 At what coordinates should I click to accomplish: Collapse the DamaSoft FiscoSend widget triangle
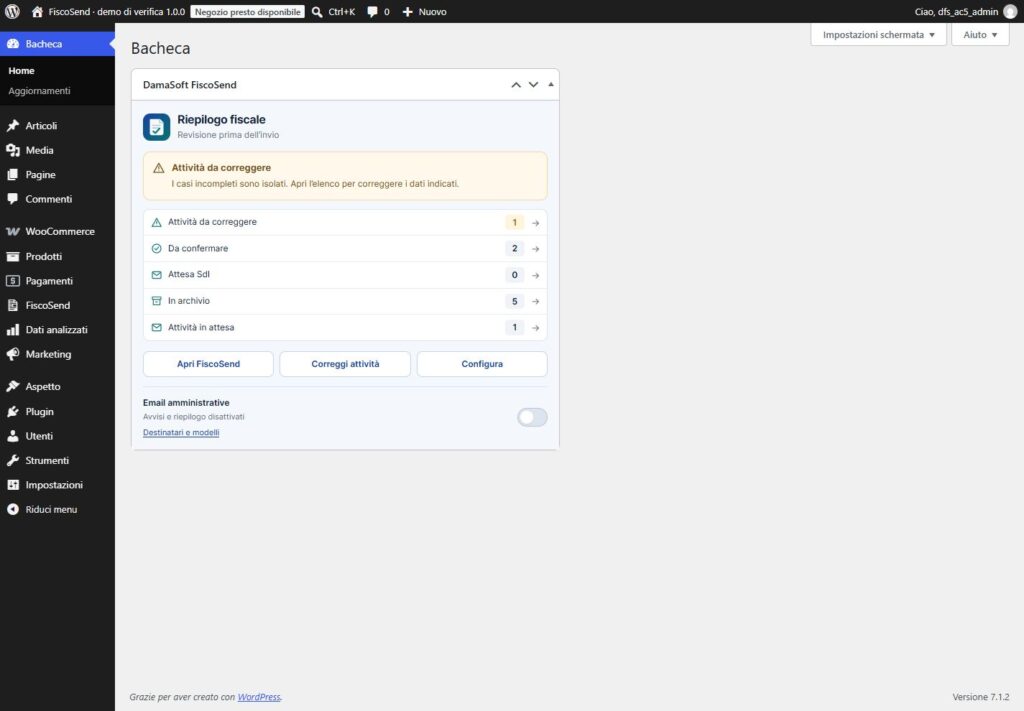click(x=551, y=84)
